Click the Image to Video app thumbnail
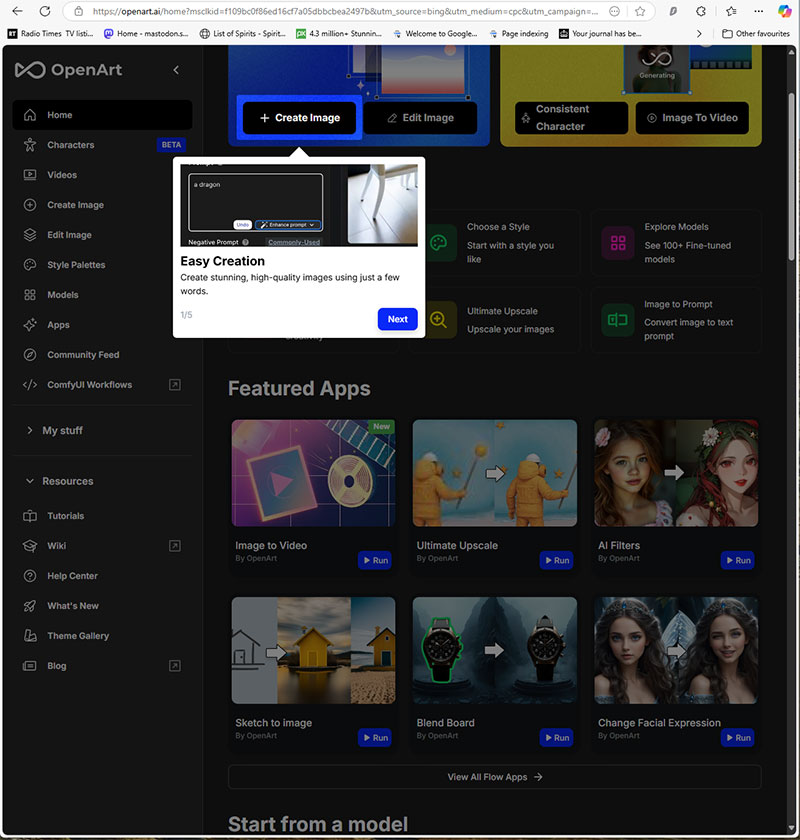The width and height of the screenshot is (800, 840). point(312,473)
